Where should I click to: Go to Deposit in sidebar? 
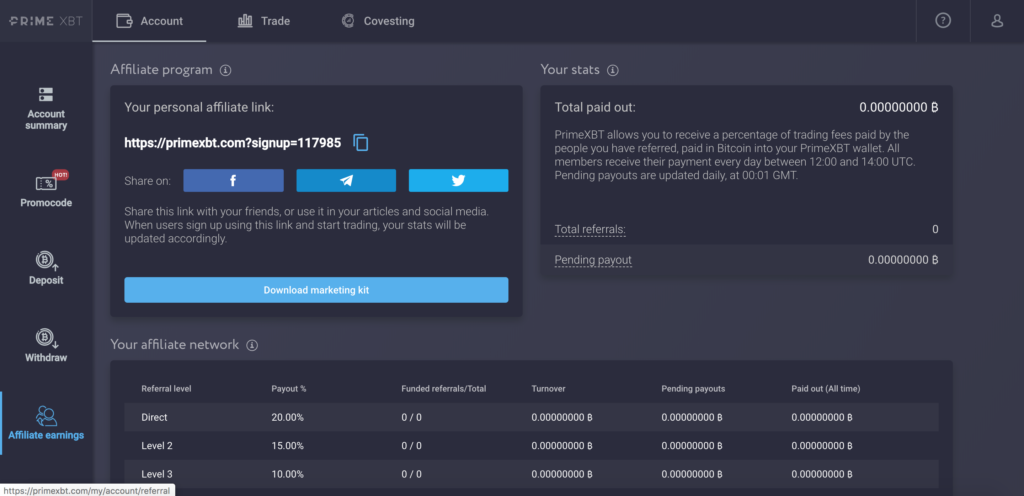pyautogui.click(x=46, y=269)
